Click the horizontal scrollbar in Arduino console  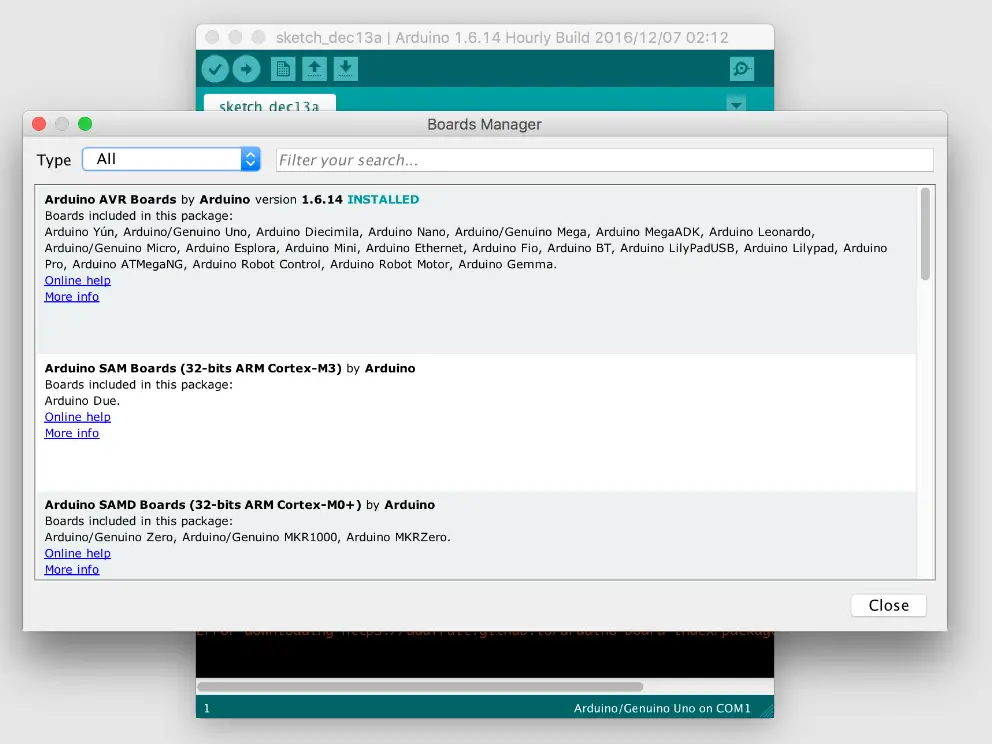click(420, 686)
